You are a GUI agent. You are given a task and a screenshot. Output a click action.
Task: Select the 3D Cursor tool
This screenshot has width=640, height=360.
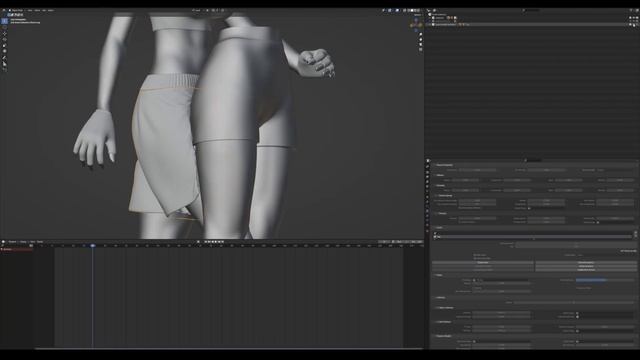pyautogui.click(x=4, y=27)
